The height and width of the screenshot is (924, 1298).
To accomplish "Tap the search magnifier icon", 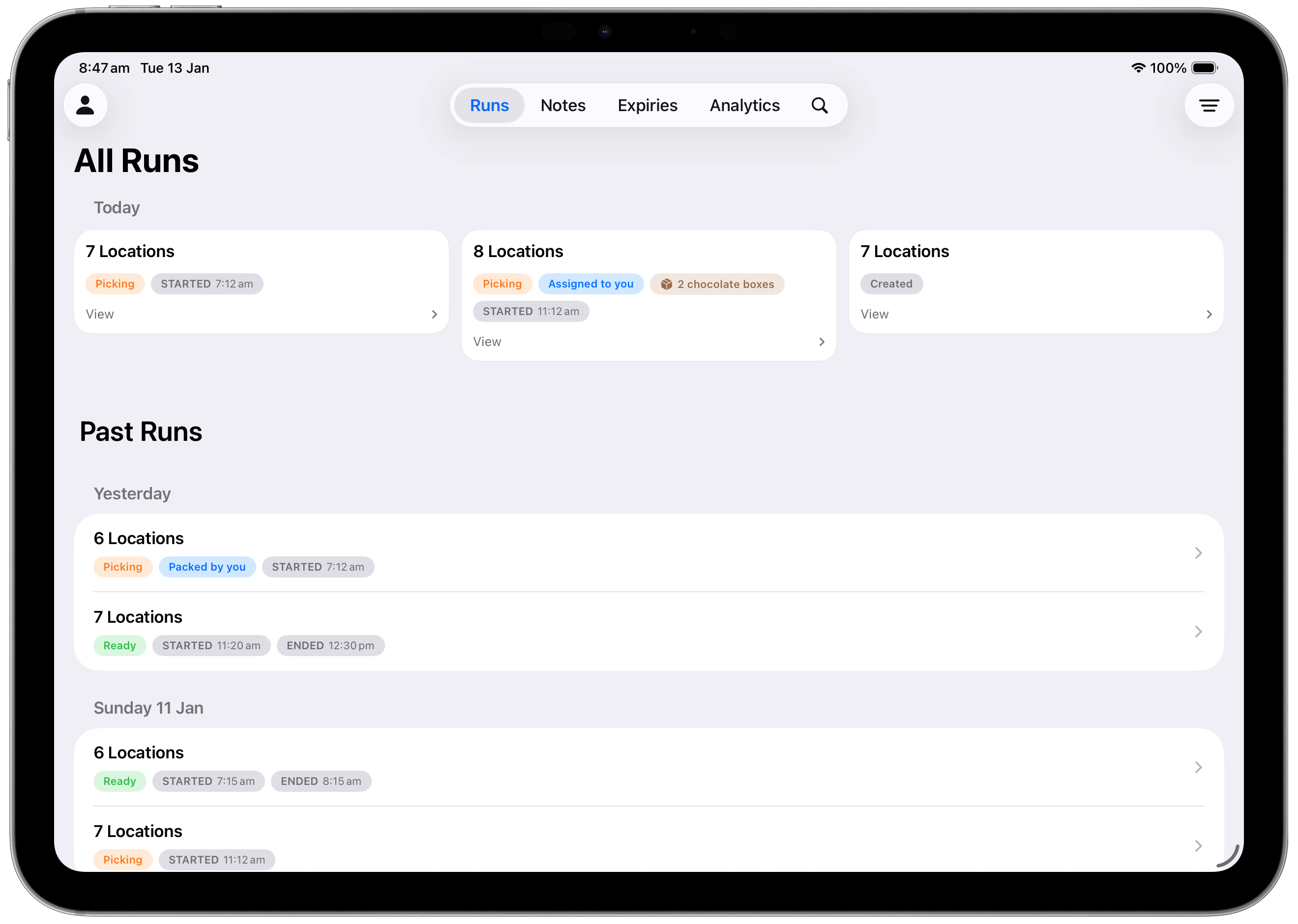I will pos(819,105).
